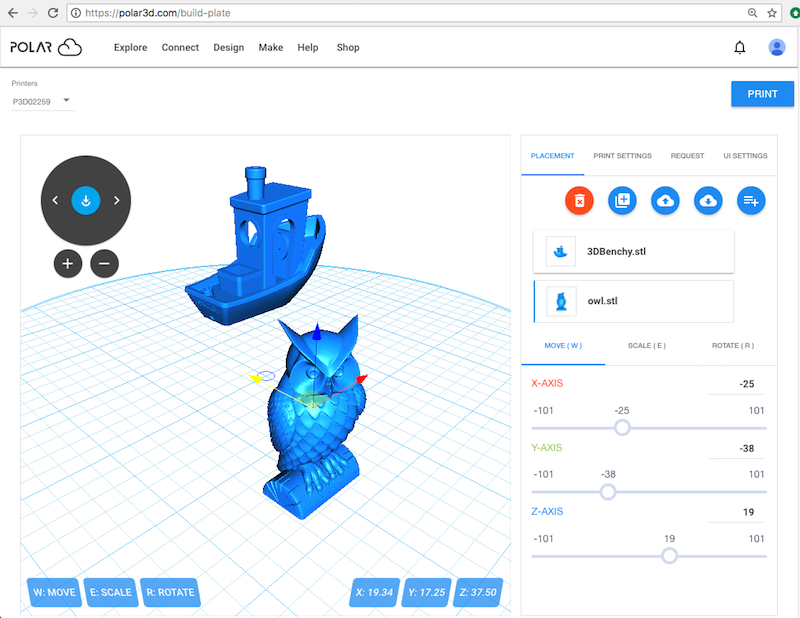Open the Help menu

click(x=308, y=47)
